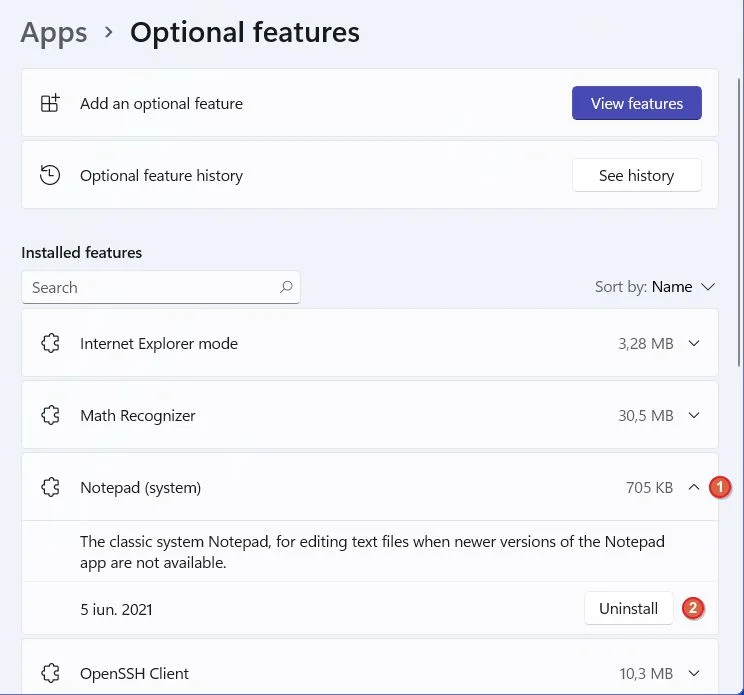
Task: Click the Internet Explorer mode puzzle icon
Action: point(50,343)
